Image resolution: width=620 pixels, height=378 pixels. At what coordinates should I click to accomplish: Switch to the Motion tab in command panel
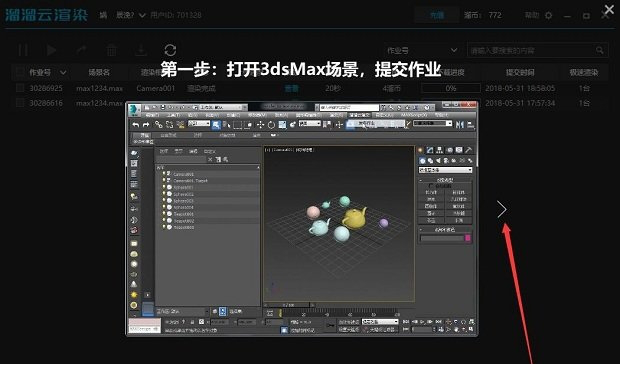tap(450, 150)
